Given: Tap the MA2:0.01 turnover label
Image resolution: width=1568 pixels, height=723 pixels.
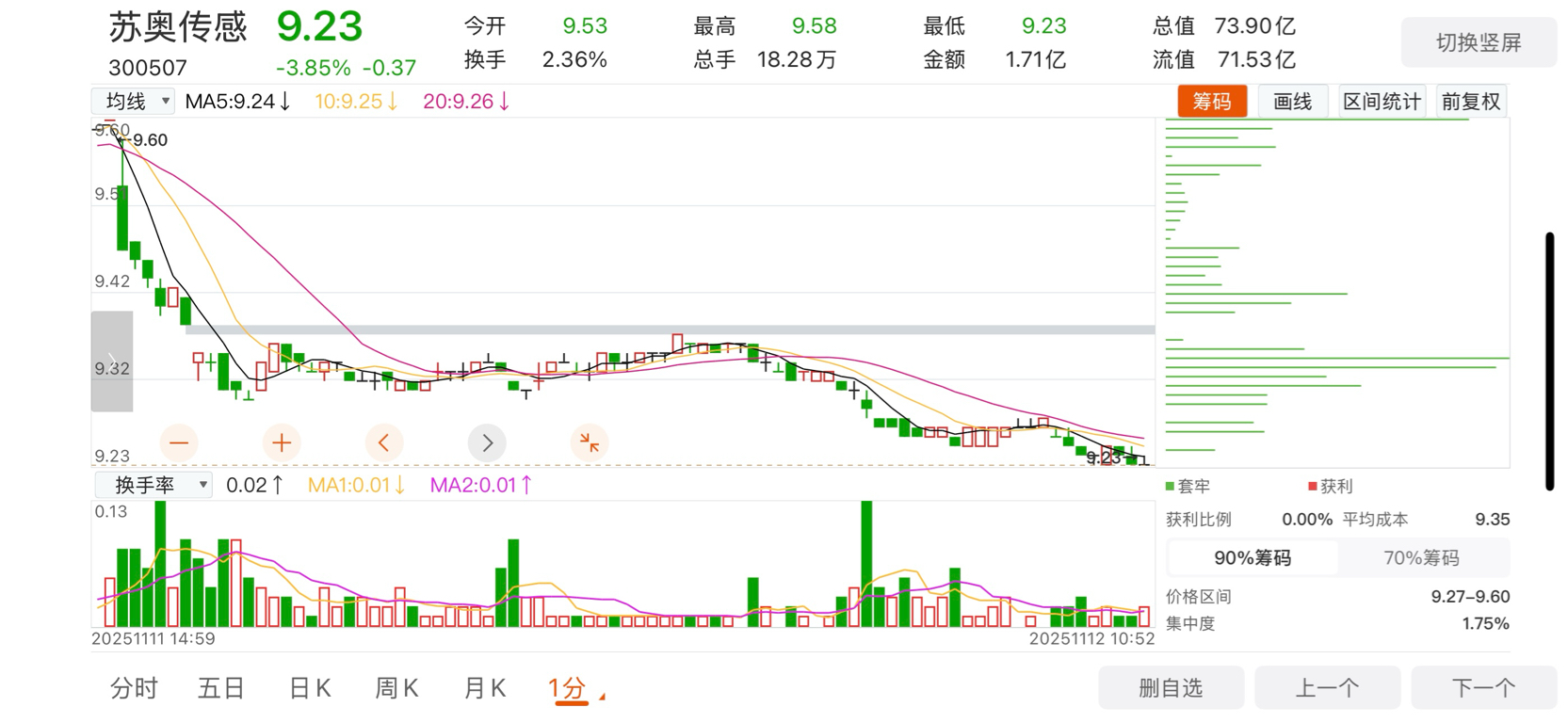Looking at the screenshot, I should tap(480, 486).
